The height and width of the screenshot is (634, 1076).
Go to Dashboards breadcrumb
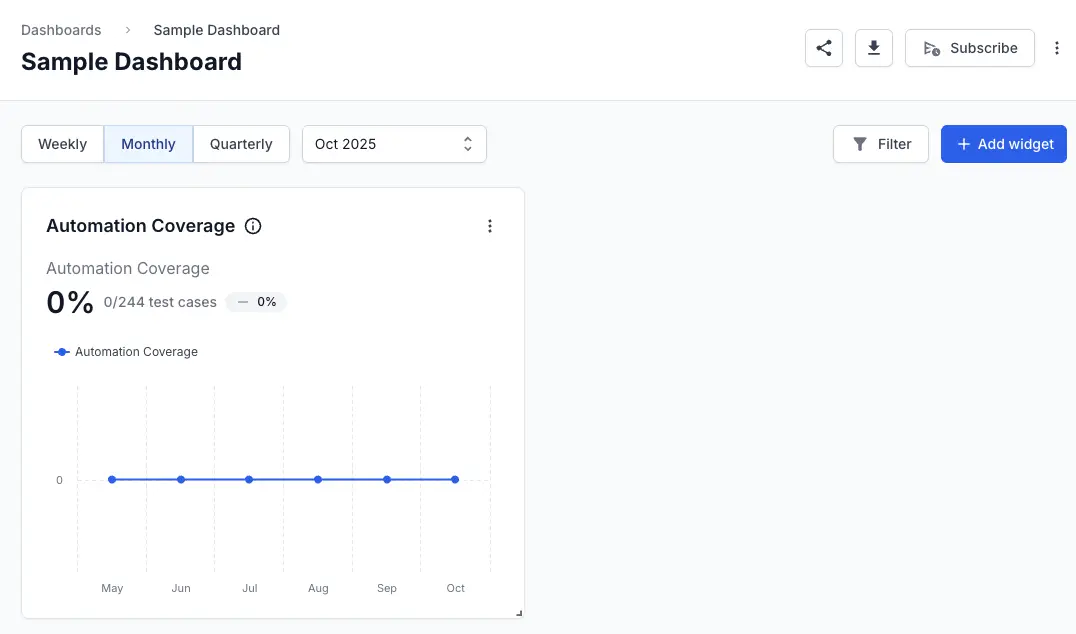pyautogui.click(x=61, y=30)
